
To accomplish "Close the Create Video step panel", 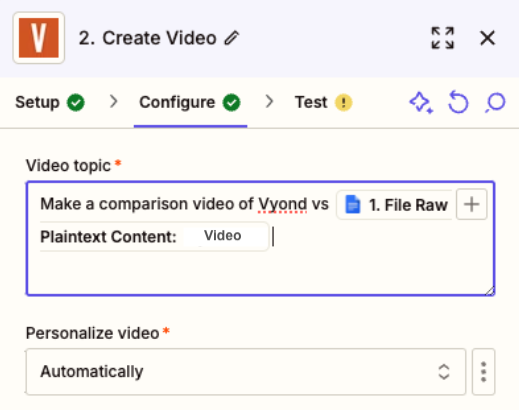I will tap(487, 38).
